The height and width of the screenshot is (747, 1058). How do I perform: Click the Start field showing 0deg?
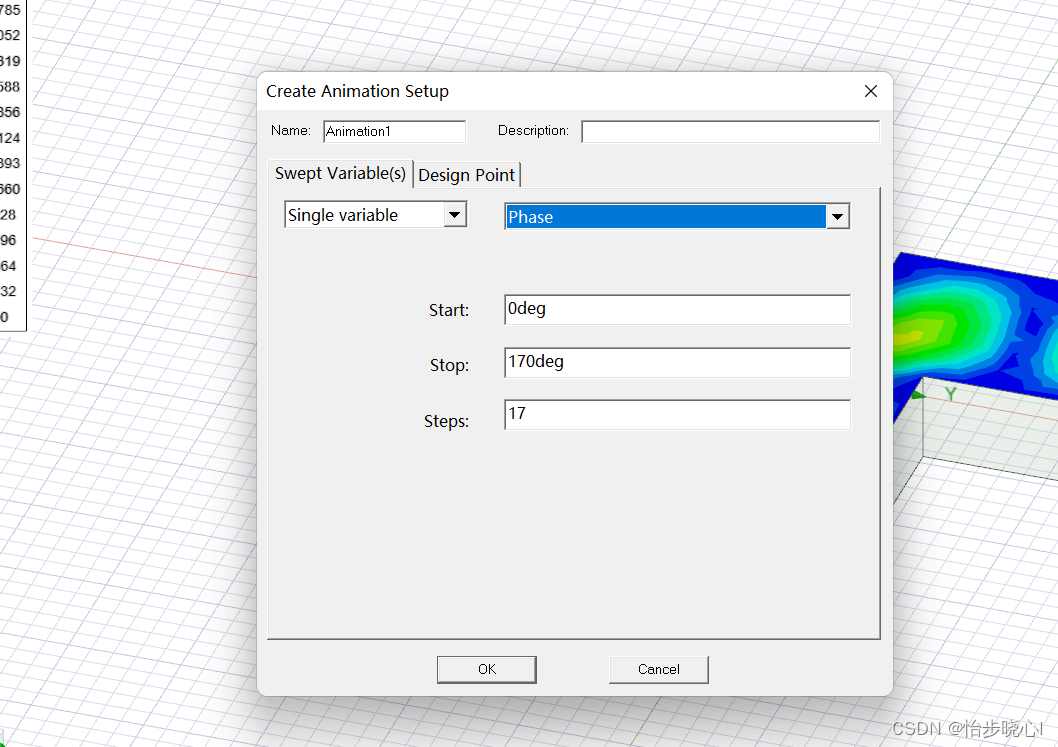677,309
